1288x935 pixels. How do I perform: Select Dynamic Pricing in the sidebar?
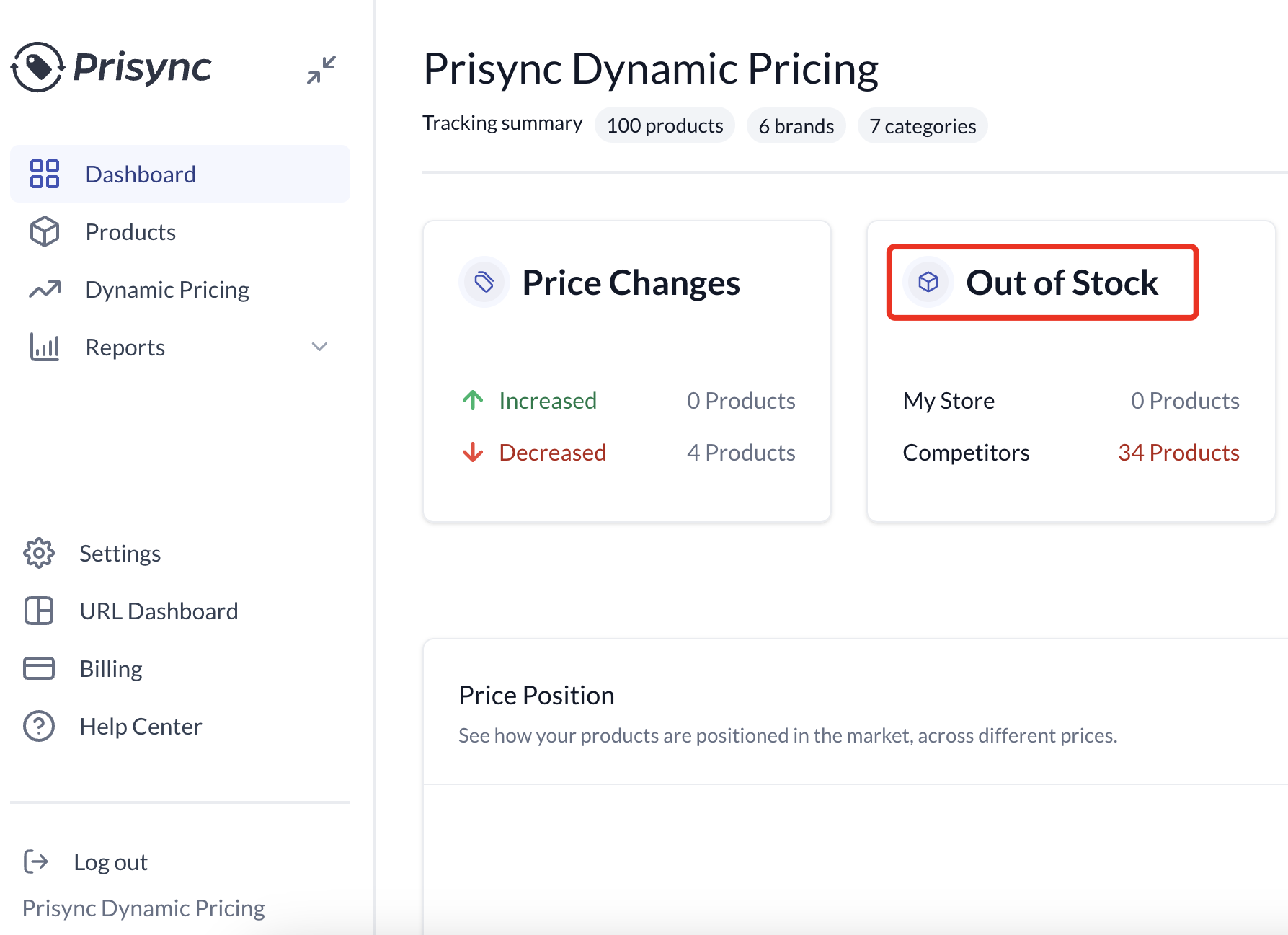coord(167,289)
